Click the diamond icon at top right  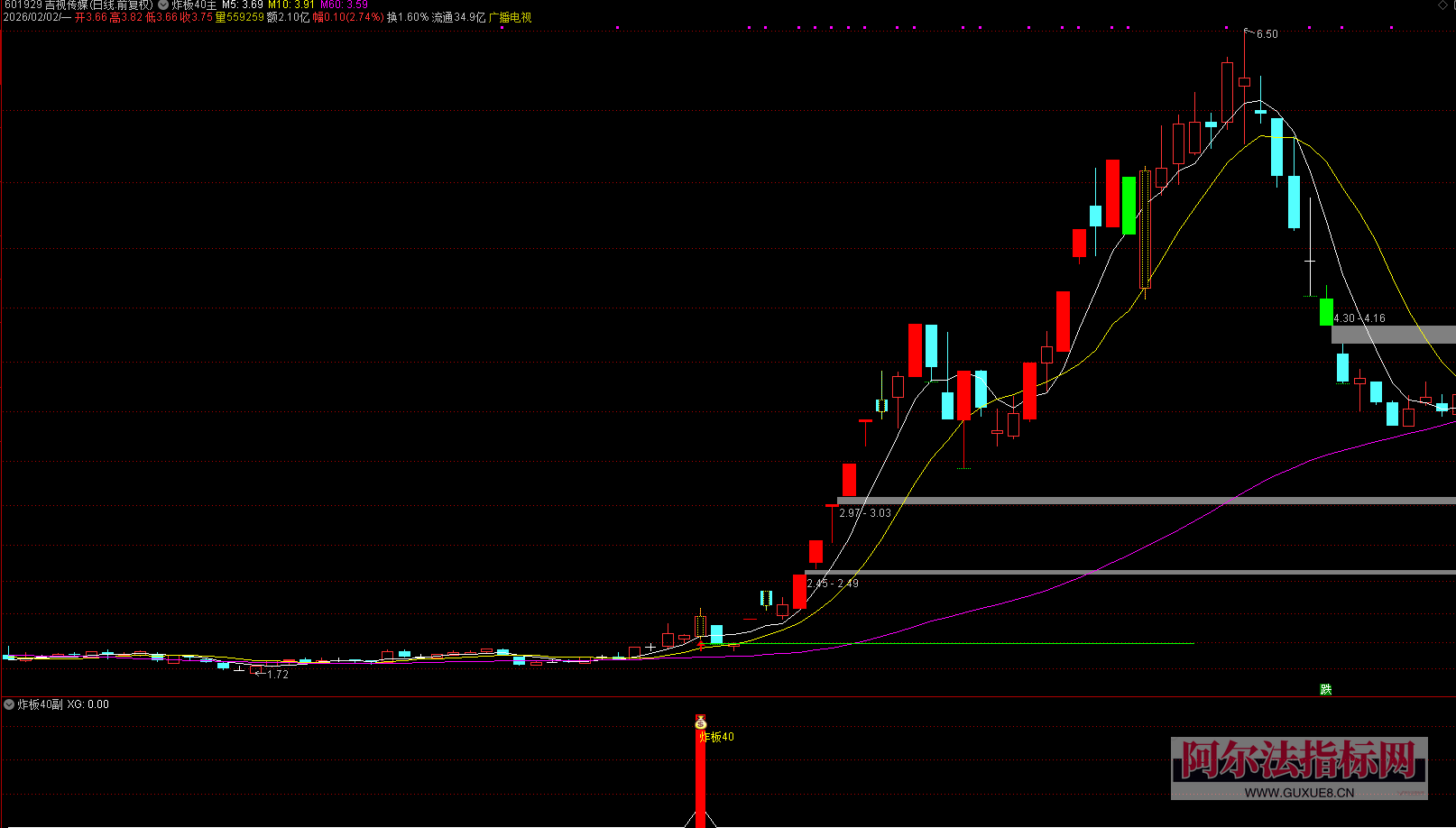point(1442,6)
